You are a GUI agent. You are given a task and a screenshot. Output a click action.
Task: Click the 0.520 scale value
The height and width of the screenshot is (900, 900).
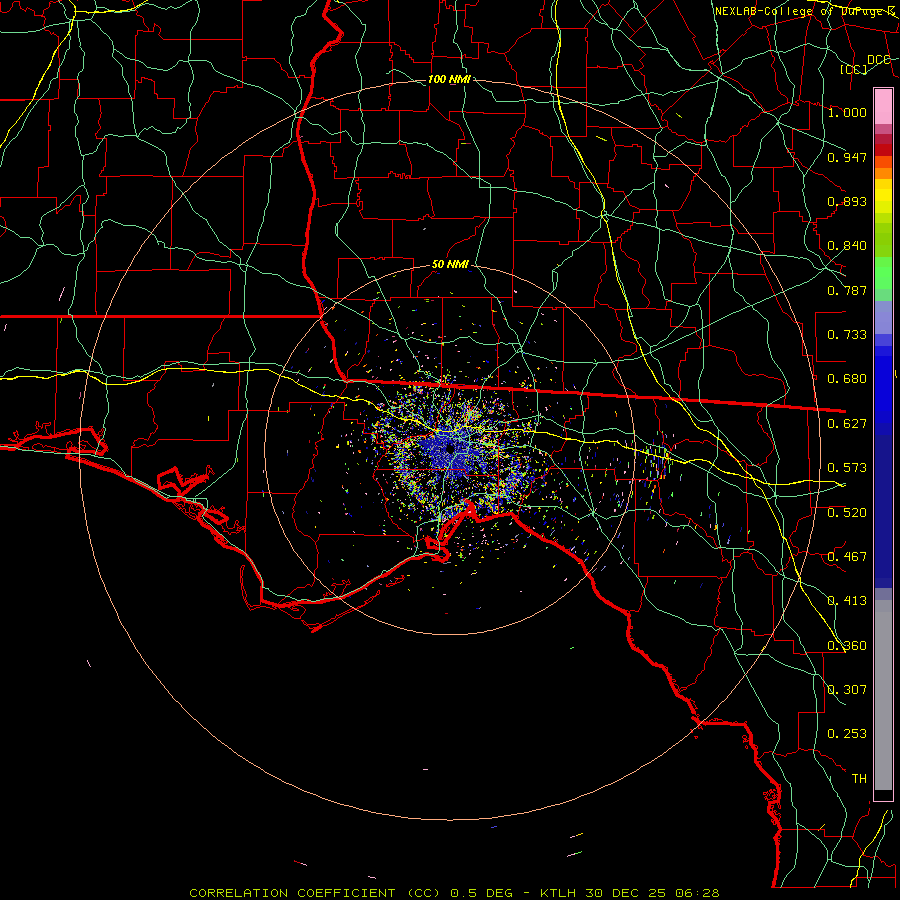(847, 513)
